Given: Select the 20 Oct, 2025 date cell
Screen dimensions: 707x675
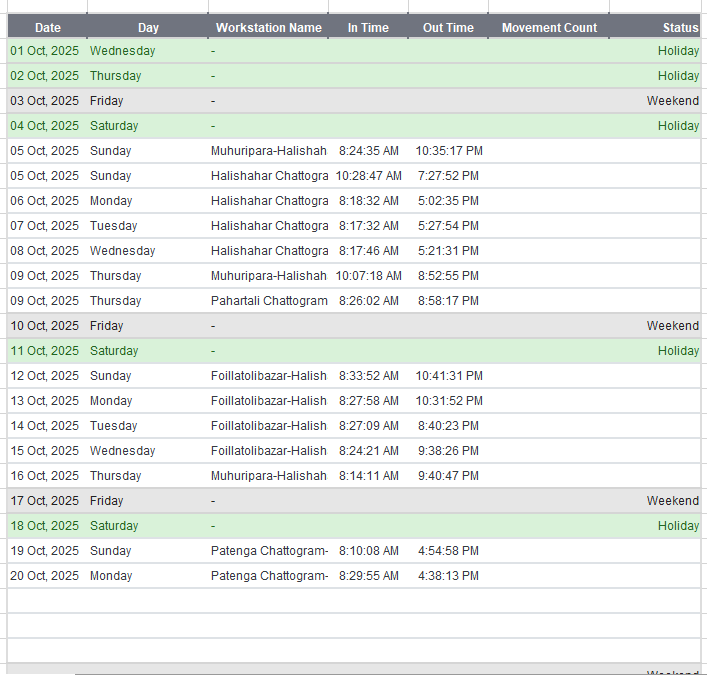Looking at the screenshot, I should point(45,576).
